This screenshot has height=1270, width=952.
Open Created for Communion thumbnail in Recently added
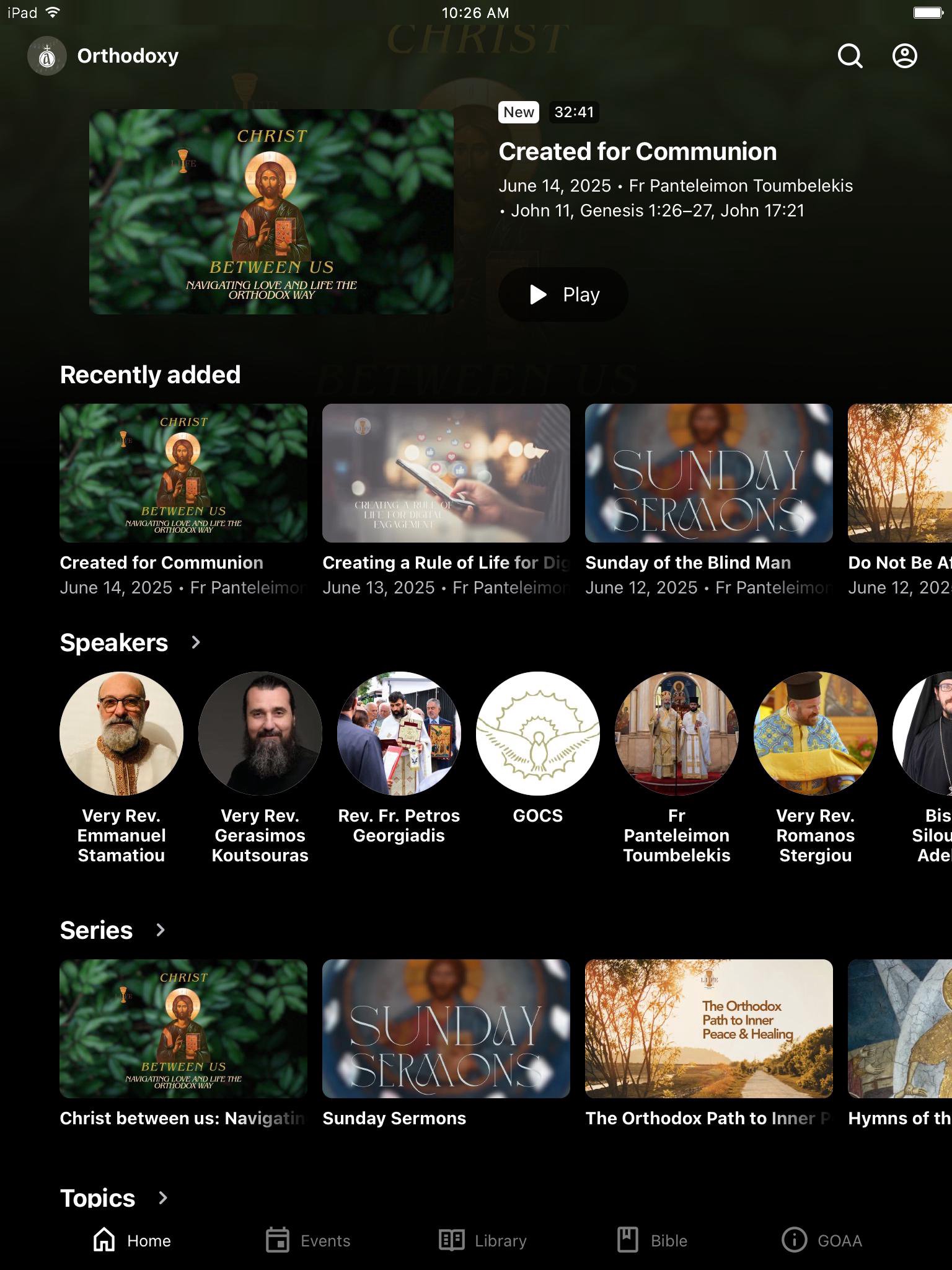point(183,473)
